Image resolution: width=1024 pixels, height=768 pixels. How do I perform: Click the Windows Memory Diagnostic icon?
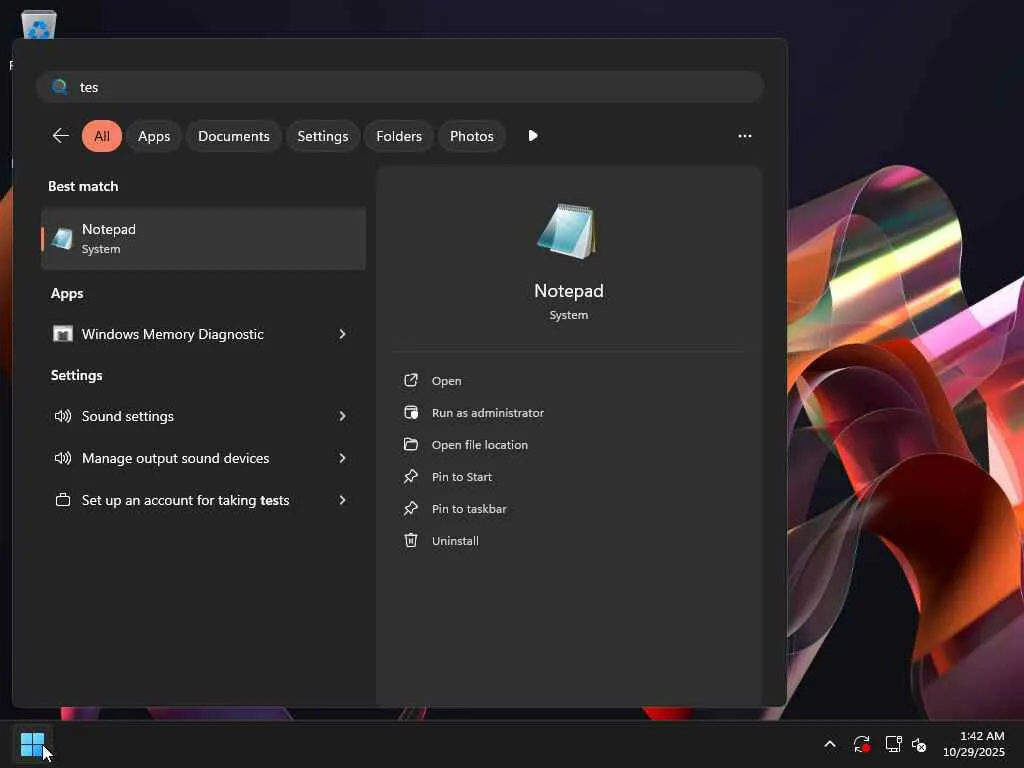63,334
